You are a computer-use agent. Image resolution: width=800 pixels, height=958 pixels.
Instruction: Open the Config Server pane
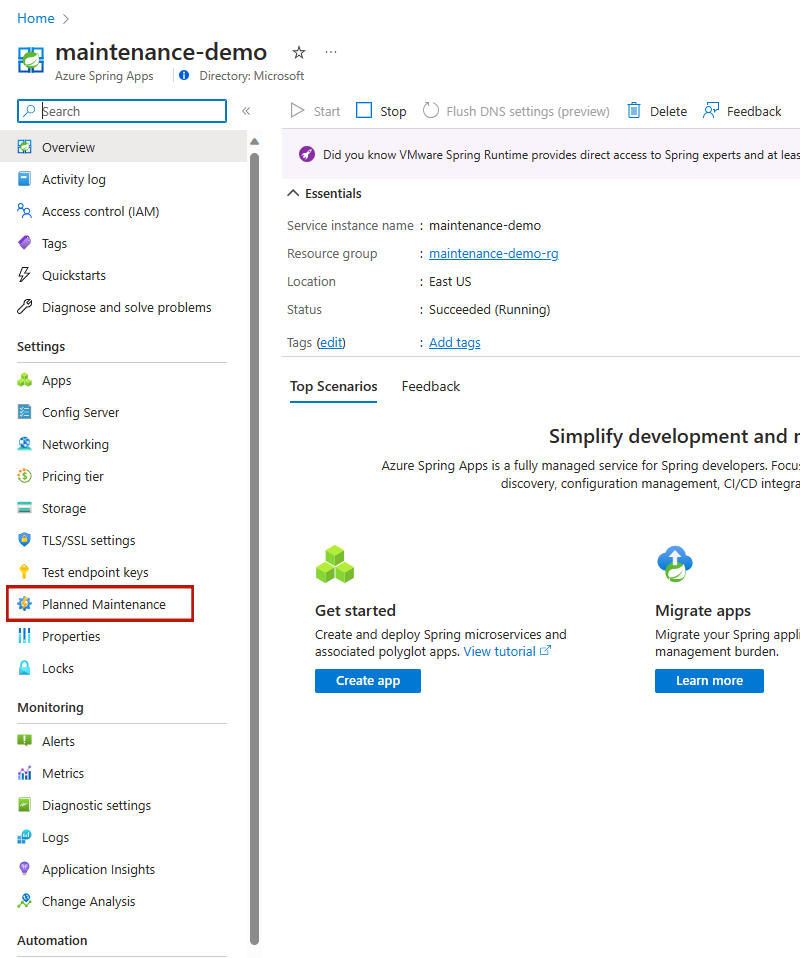pyautogui.click(x=80, y=411)
